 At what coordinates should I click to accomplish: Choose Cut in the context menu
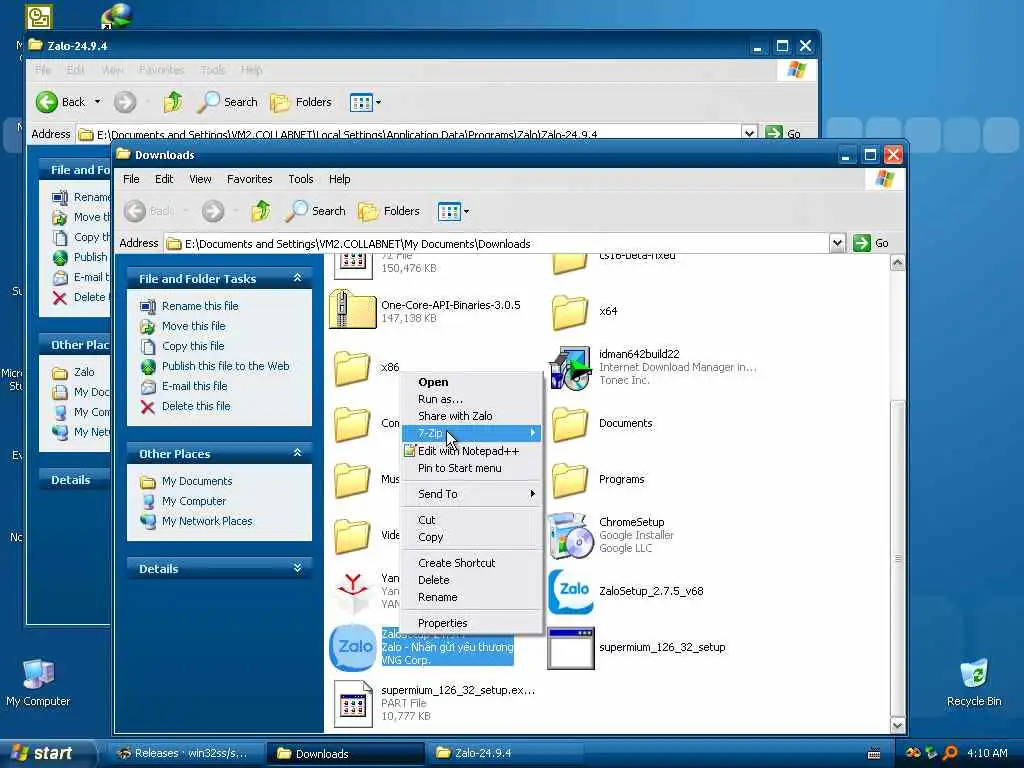coord(472,520)
